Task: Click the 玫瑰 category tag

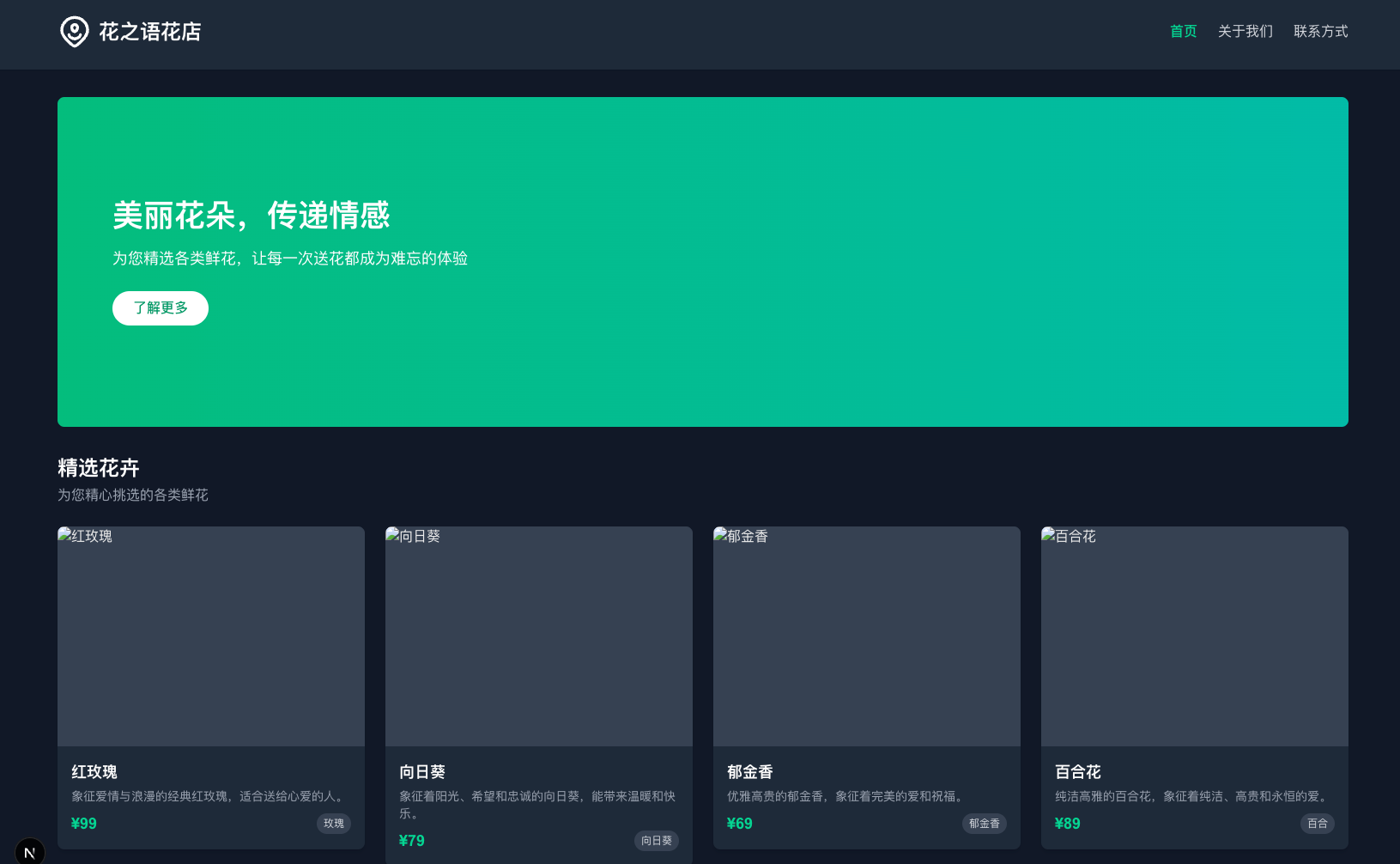Action: [334, 824]
